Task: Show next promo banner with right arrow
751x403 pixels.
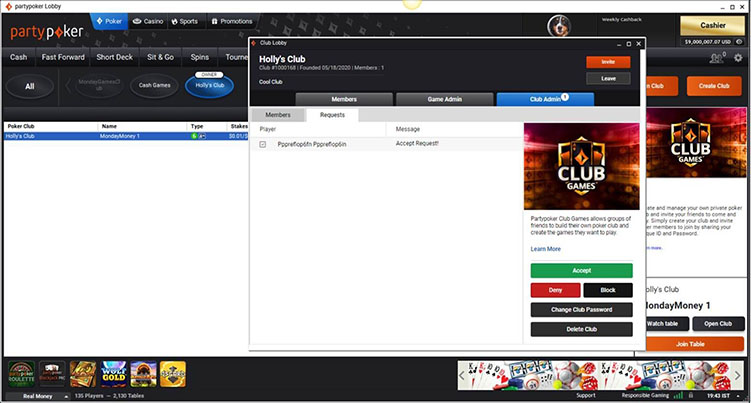Action: (x=738, y=375)
